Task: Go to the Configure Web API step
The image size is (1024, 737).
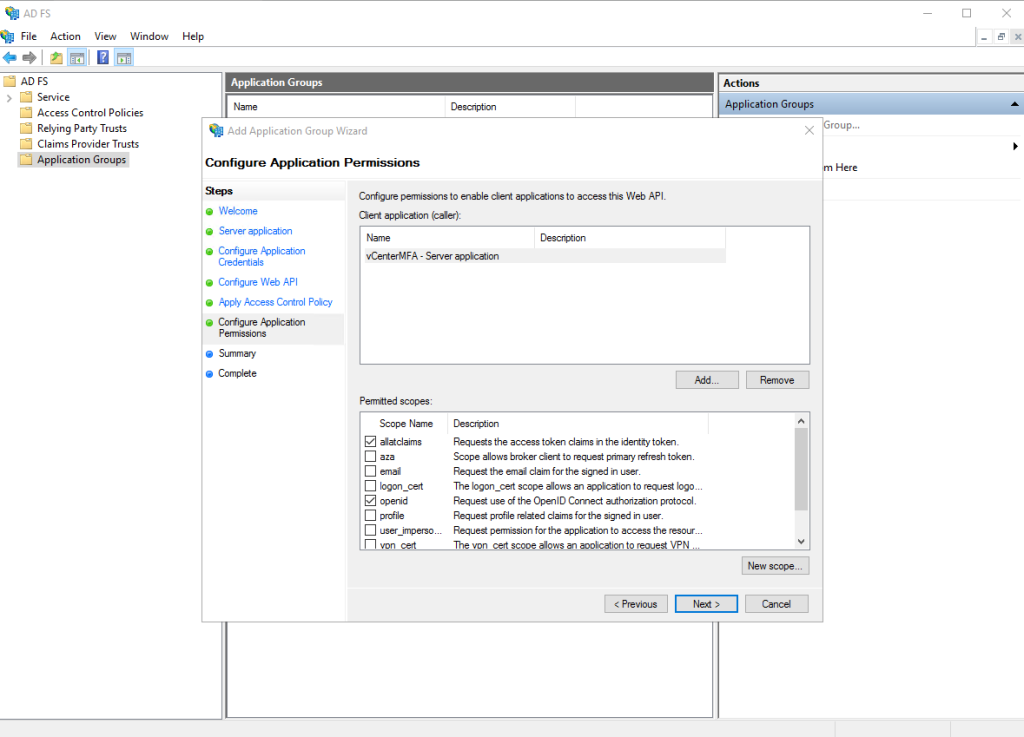Action: [258, 282]
